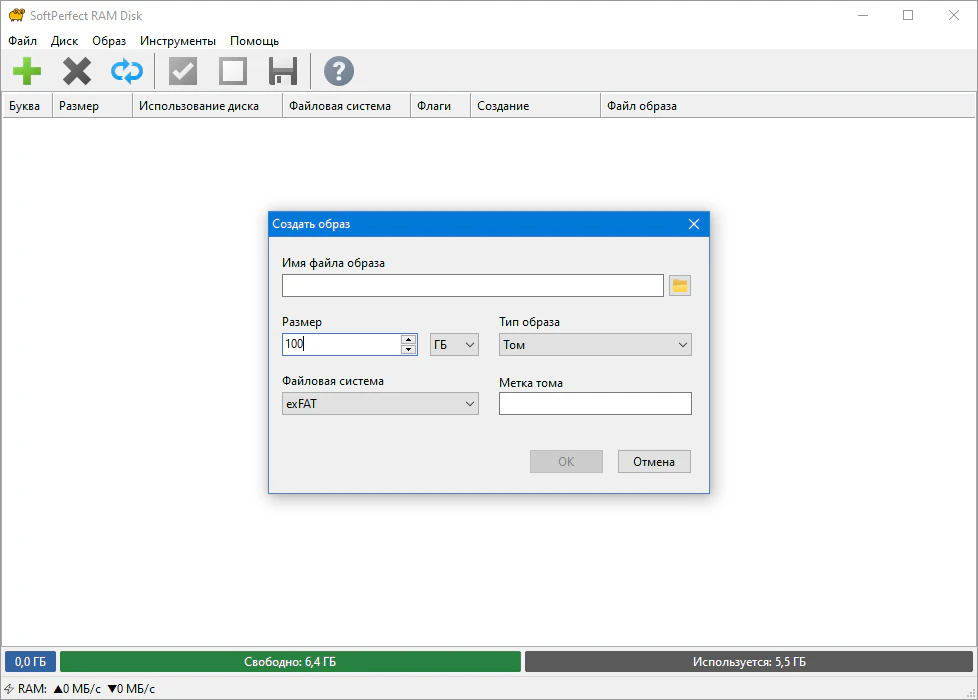This screenshot has width=978, height=700.
Task: Open help via question mark icon
Action: click(339, 71)
